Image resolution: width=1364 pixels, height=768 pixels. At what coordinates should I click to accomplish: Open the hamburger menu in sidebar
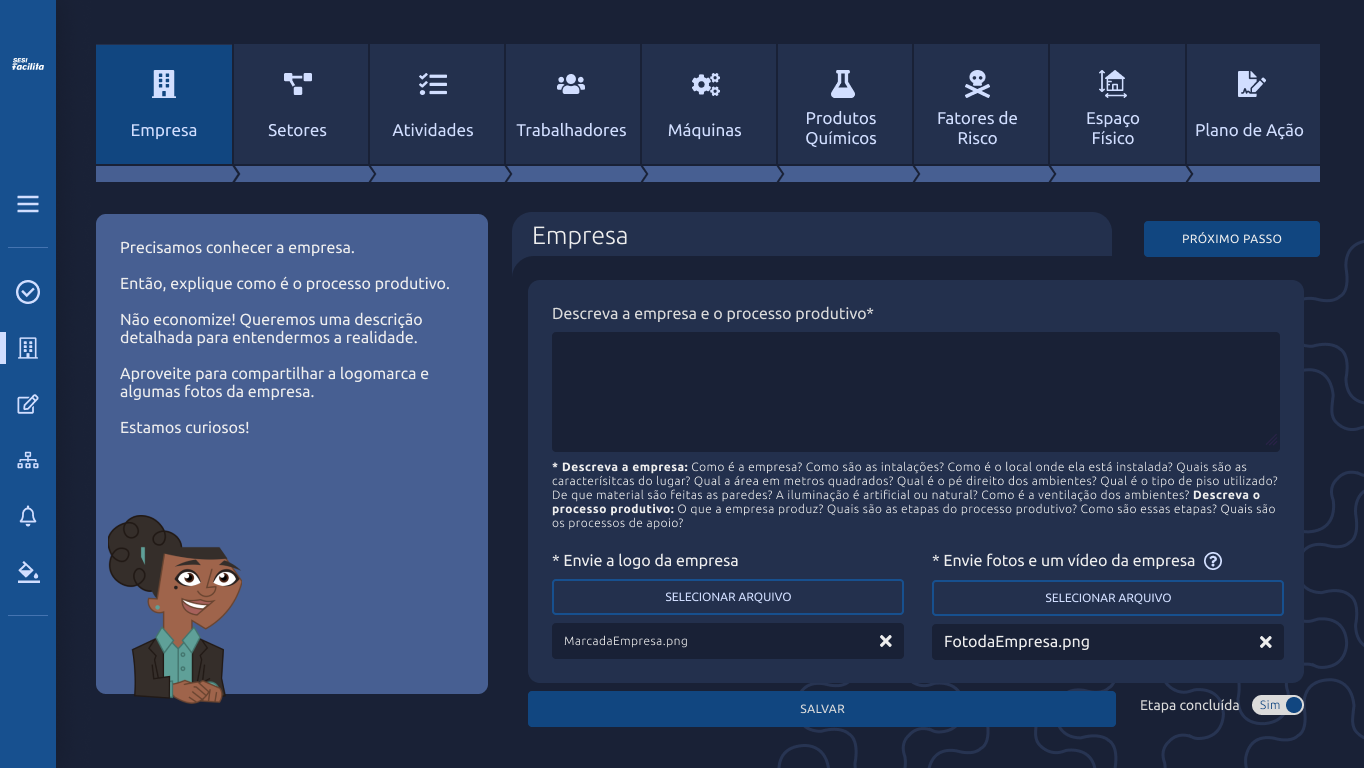28,204
